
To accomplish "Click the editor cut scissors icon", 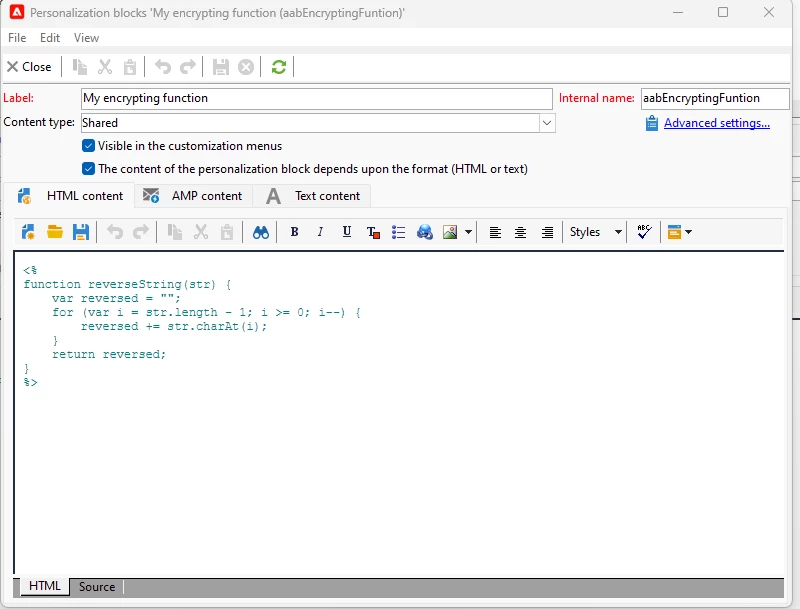I will coord(201,232).
